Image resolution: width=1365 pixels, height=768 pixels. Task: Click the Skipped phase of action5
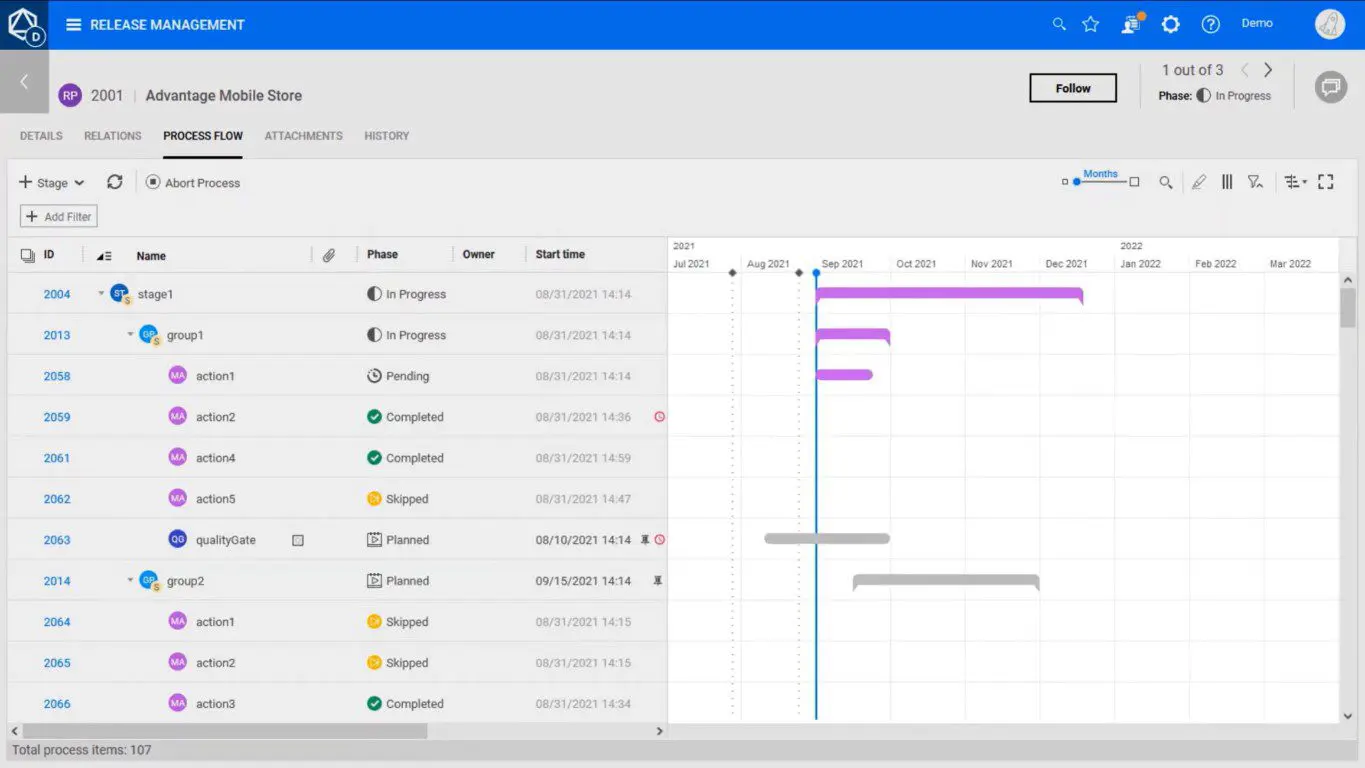pos(397,499)
